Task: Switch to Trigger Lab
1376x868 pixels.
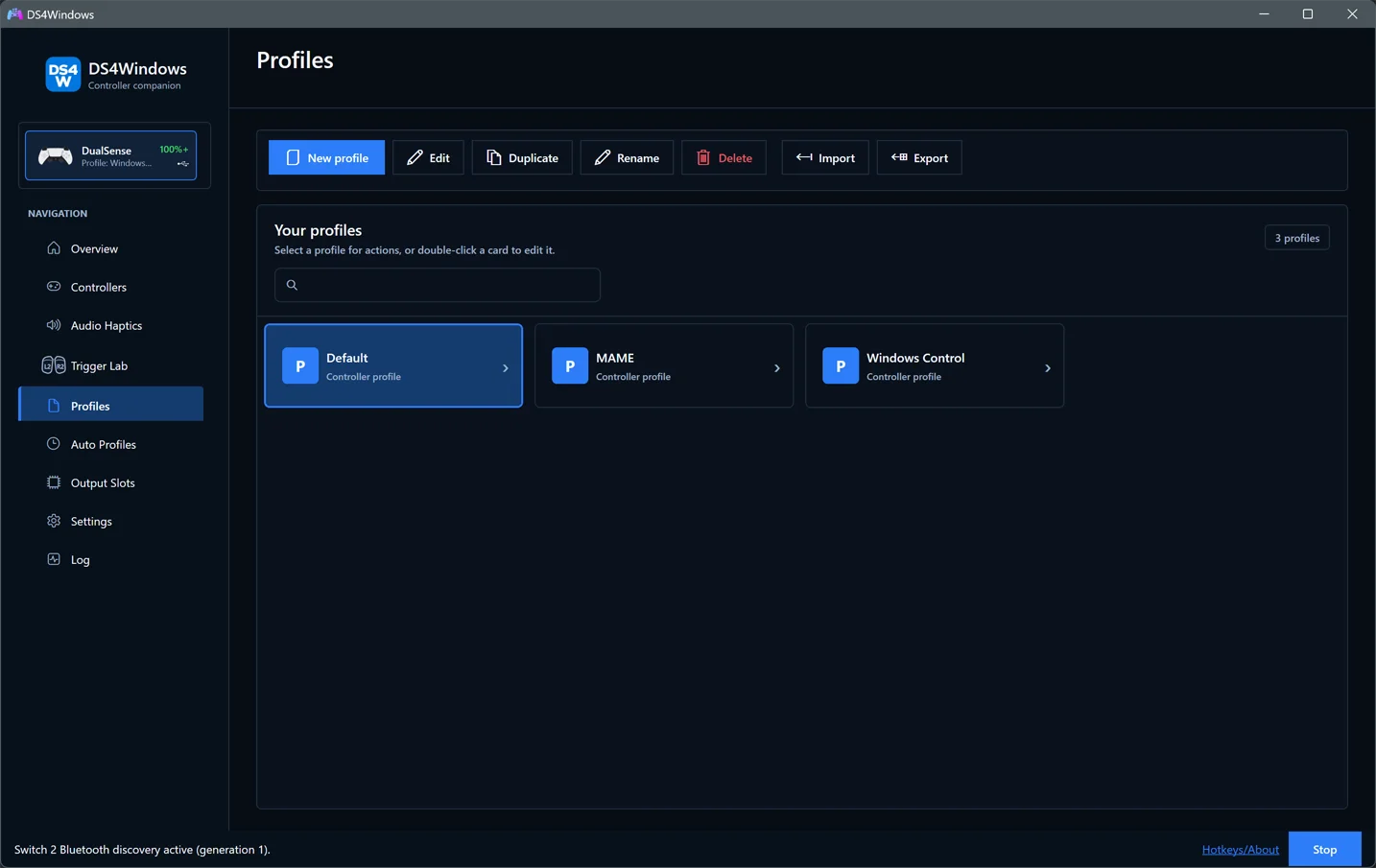Action: click(x=111, y=365)
